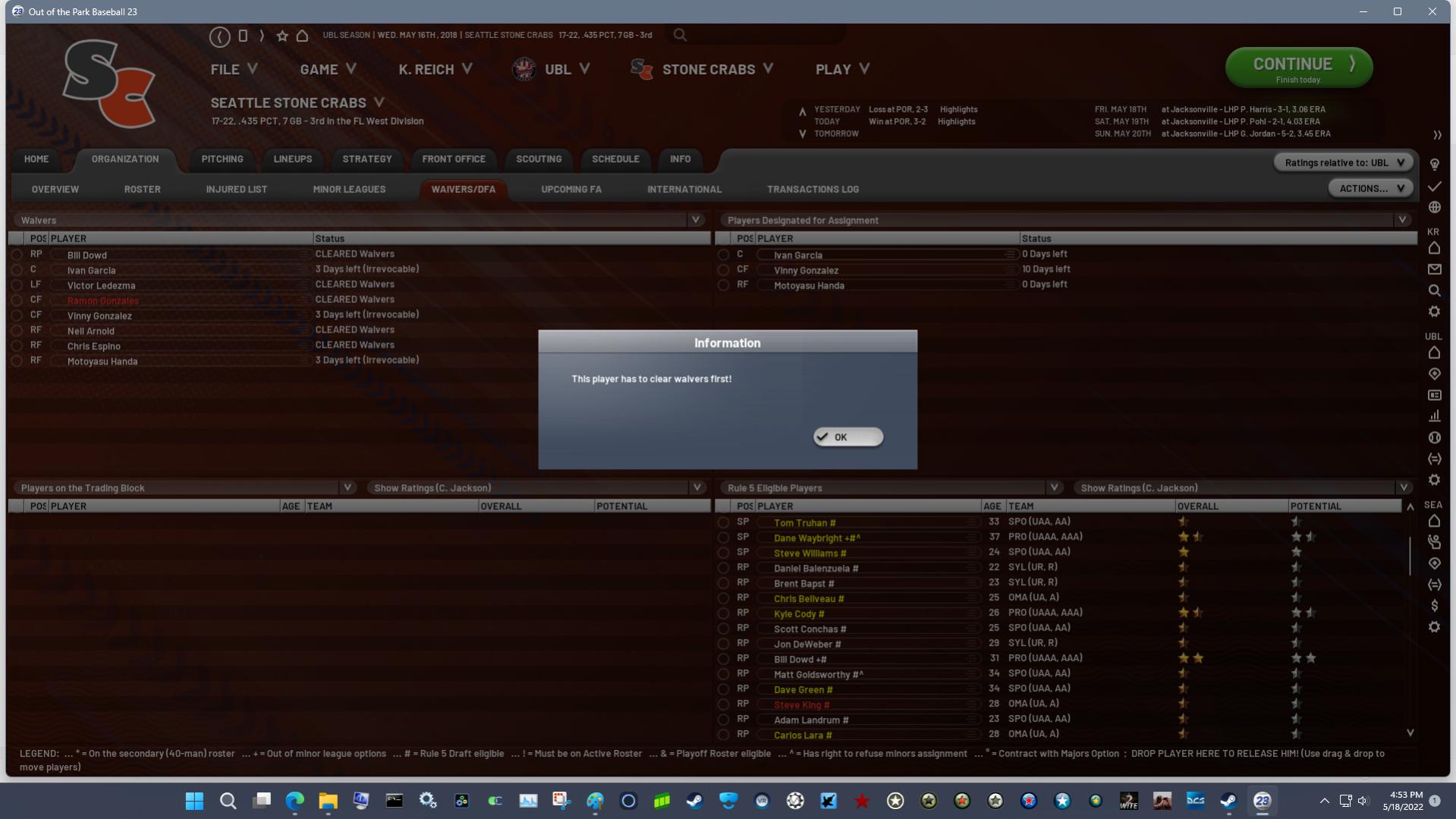Select the DFA radio button for Motoyasu Handa

(x=723, y=285)
